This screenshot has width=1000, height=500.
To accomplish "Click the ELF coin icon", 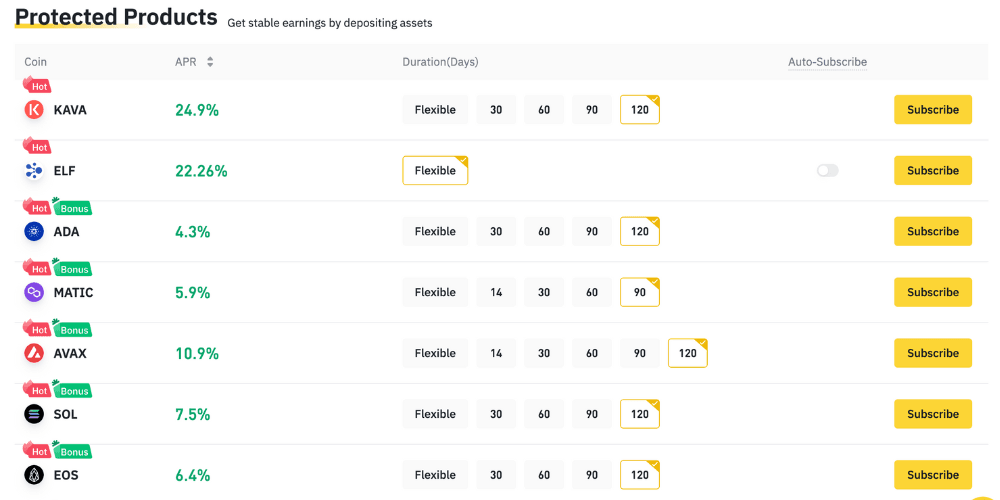I will 34,171.
